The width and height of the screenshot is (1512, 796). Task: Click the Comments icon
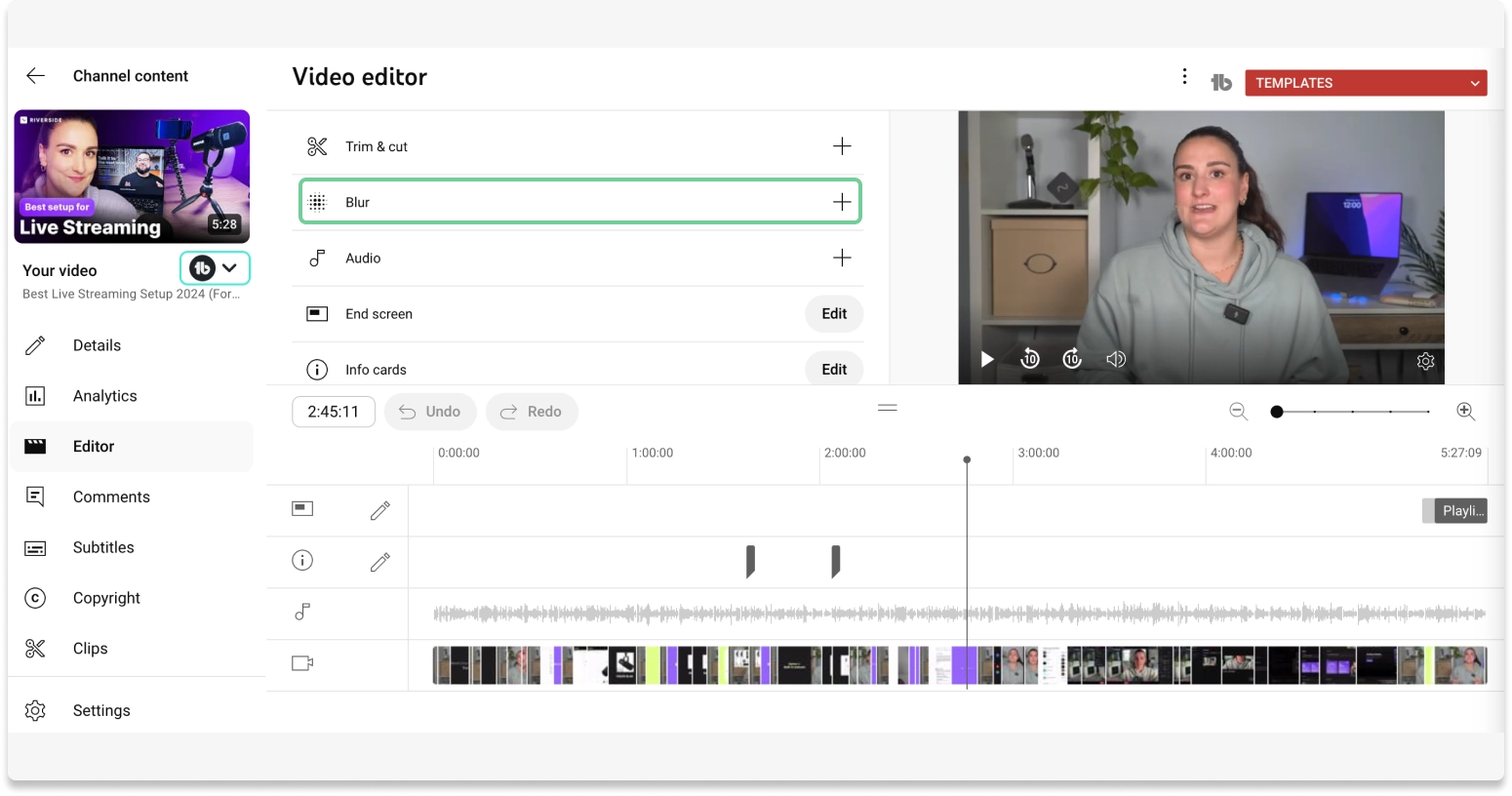click(35, 497)
